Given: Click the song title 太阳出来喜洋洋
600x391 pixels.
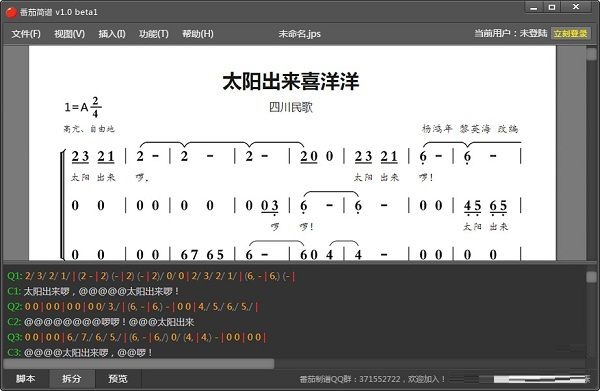Looking at the screenshot, I should coord(291,81).
